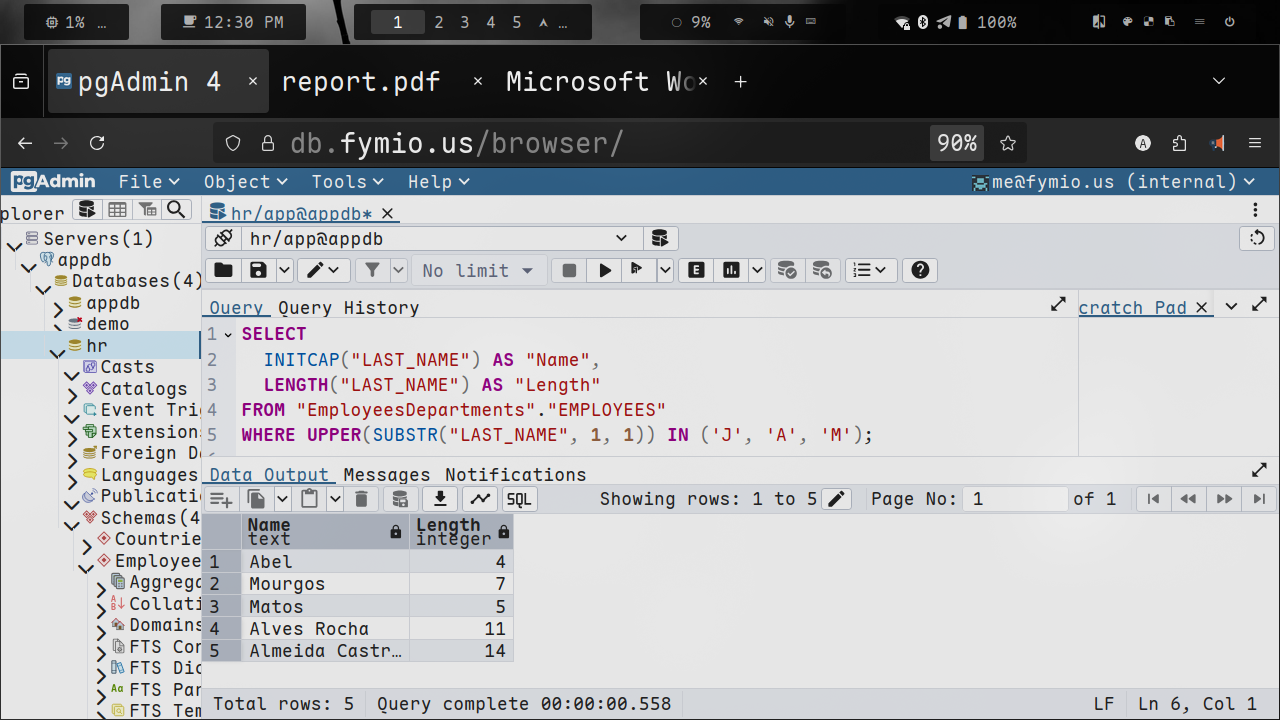Image resolution: width=1280 pixels, height=720 pixels.
Task: Click the Open File folder icon
Action: pyautogui.click(x=223, y=270)
